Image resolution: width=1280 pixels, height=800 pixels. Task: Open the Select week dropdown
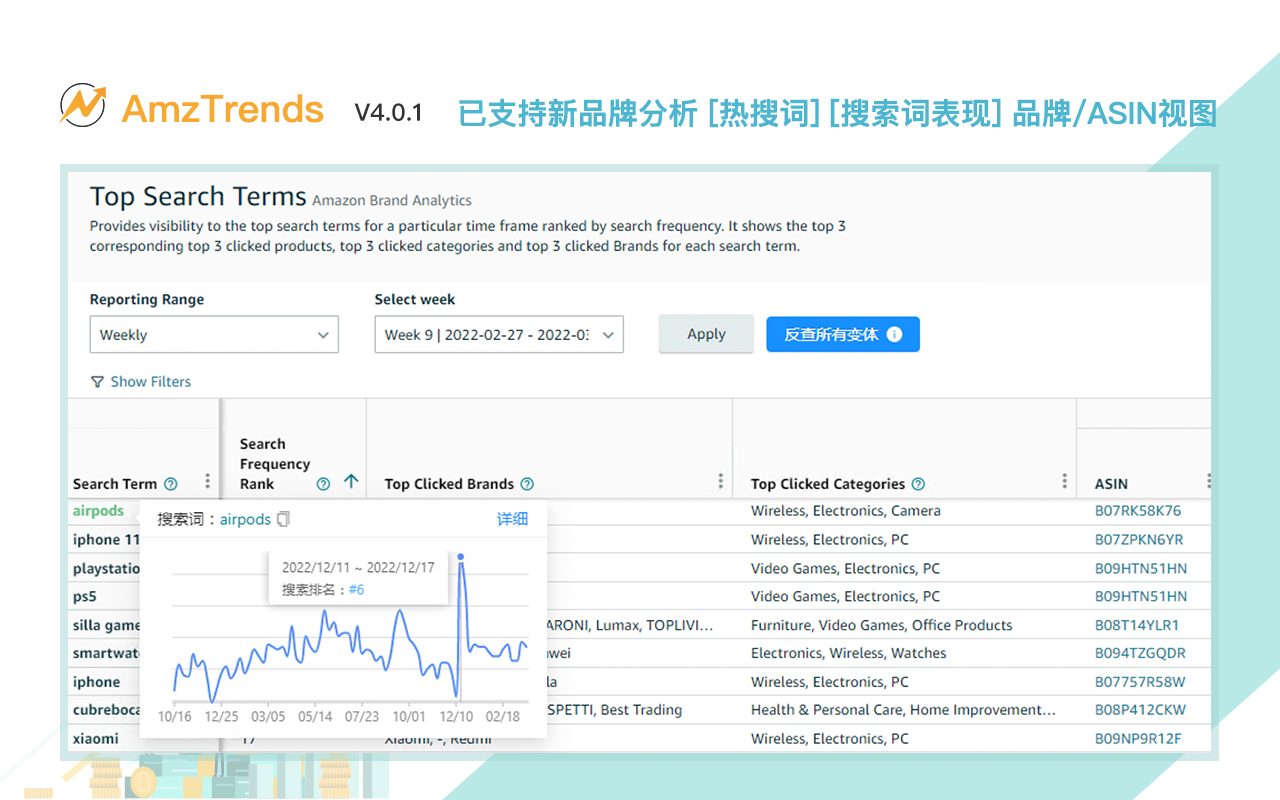tap(499, 334)
